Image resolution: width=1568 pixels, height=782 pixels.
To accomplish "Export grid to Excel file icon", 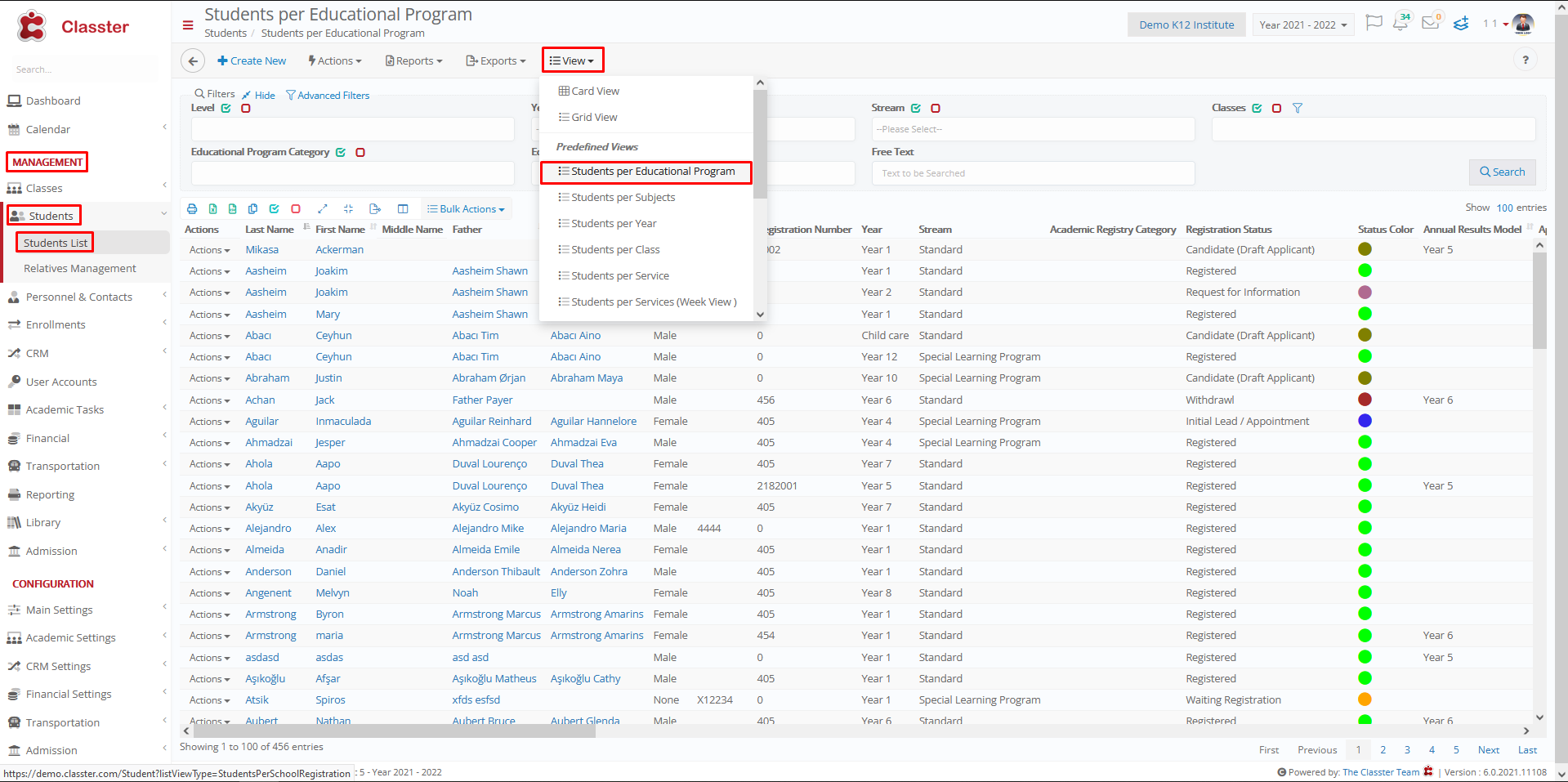I will pyautogui.click(x=212, y=208).
